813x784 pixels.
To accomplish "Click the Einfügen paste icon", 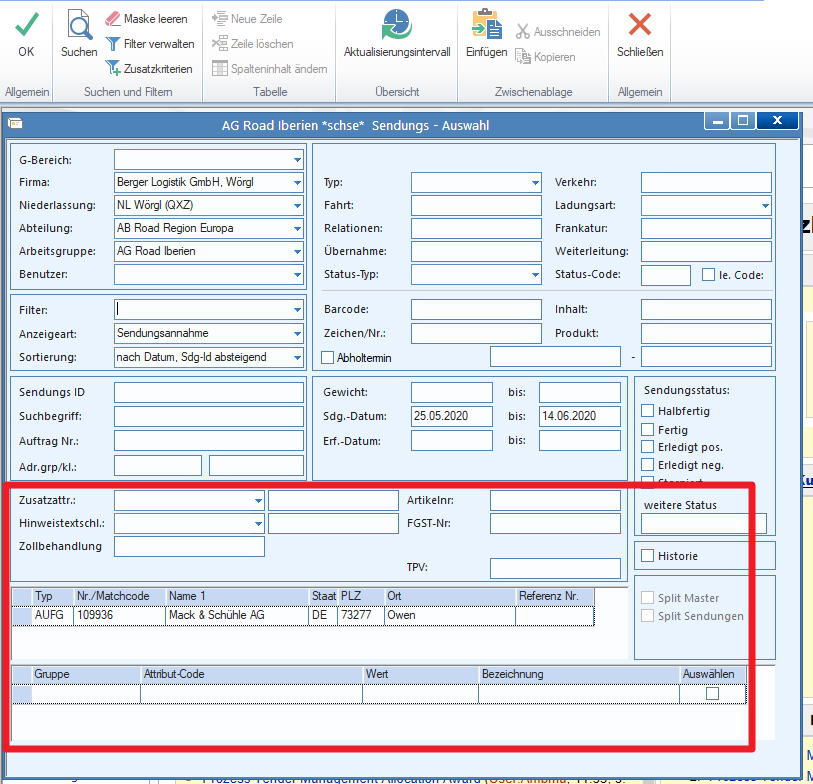I will [x=486, y=24].
